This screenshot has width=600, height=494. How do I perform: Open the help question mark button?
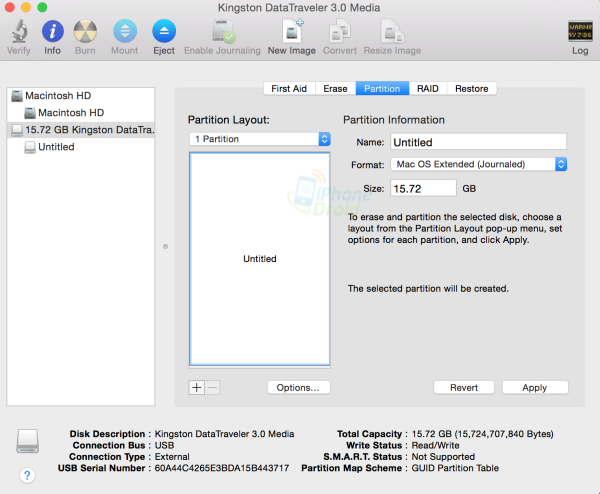27,475
